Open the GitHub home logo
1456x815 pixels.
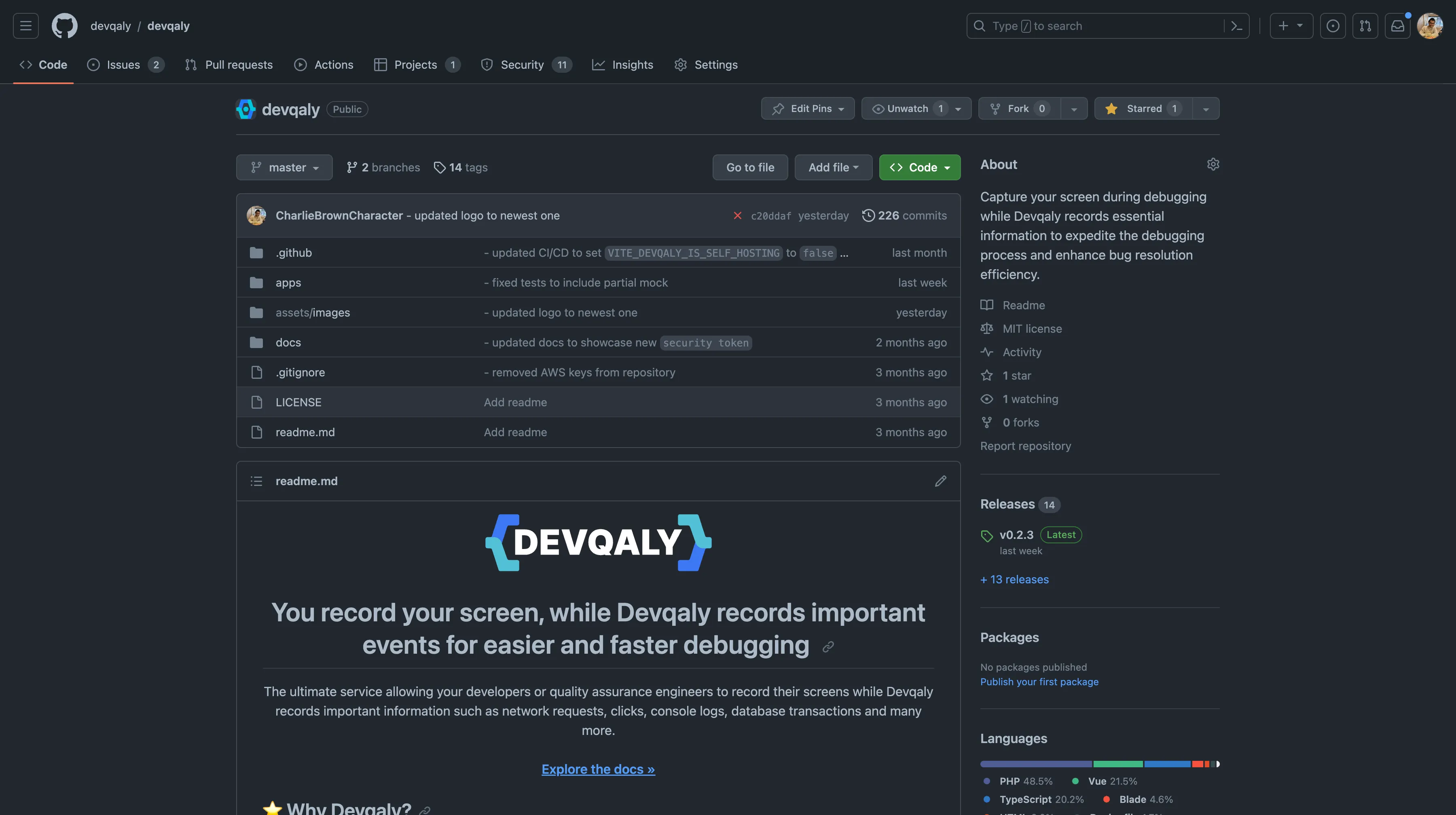click(x=64, y=25)
